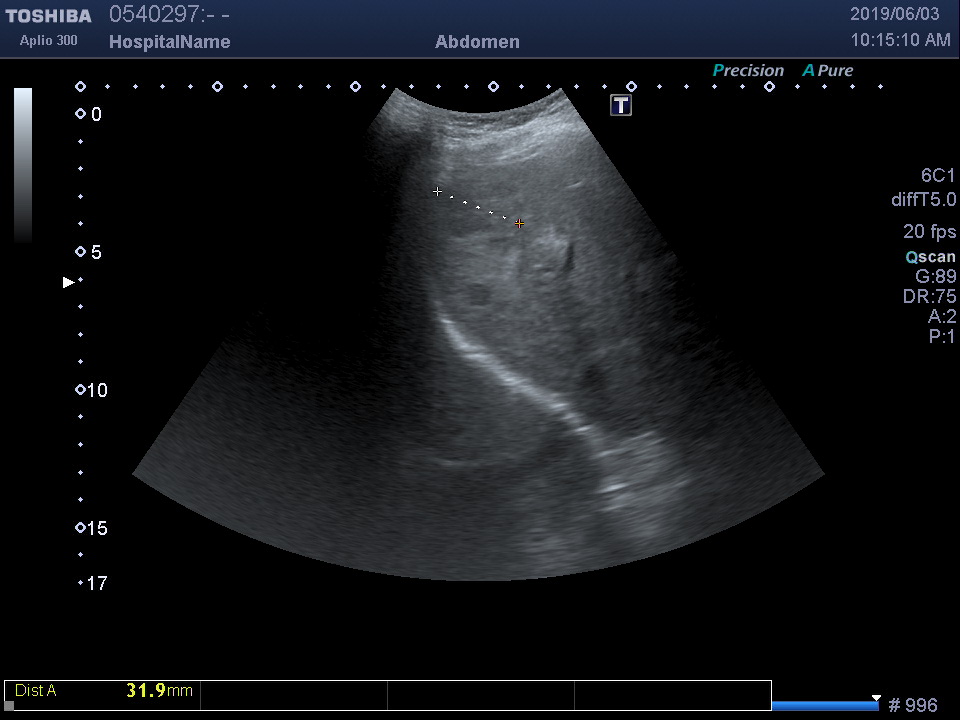Screen dimensions: 960x720
Task: Open the Abdomen exam preset selector
Action: [477, 42]
